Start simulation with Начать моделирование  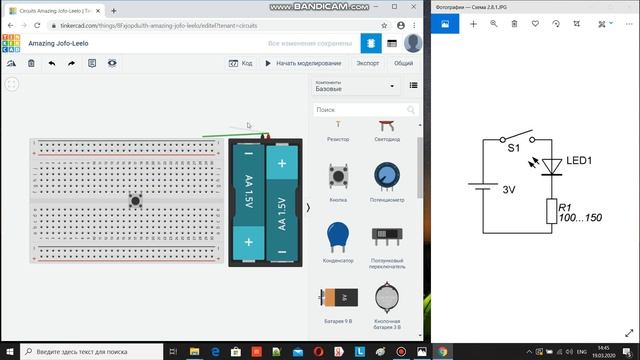(303, 63)
